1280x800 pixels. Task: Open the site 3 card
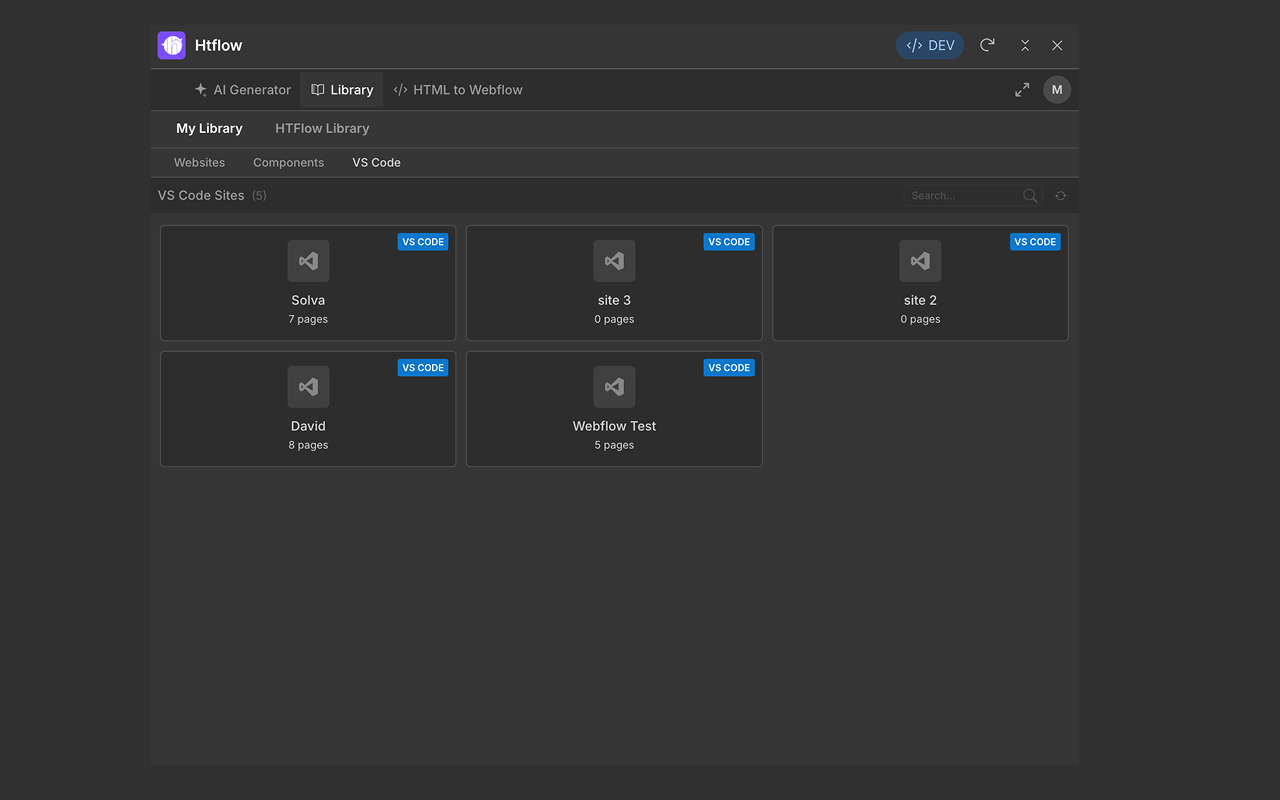click(x=614, y=283)
